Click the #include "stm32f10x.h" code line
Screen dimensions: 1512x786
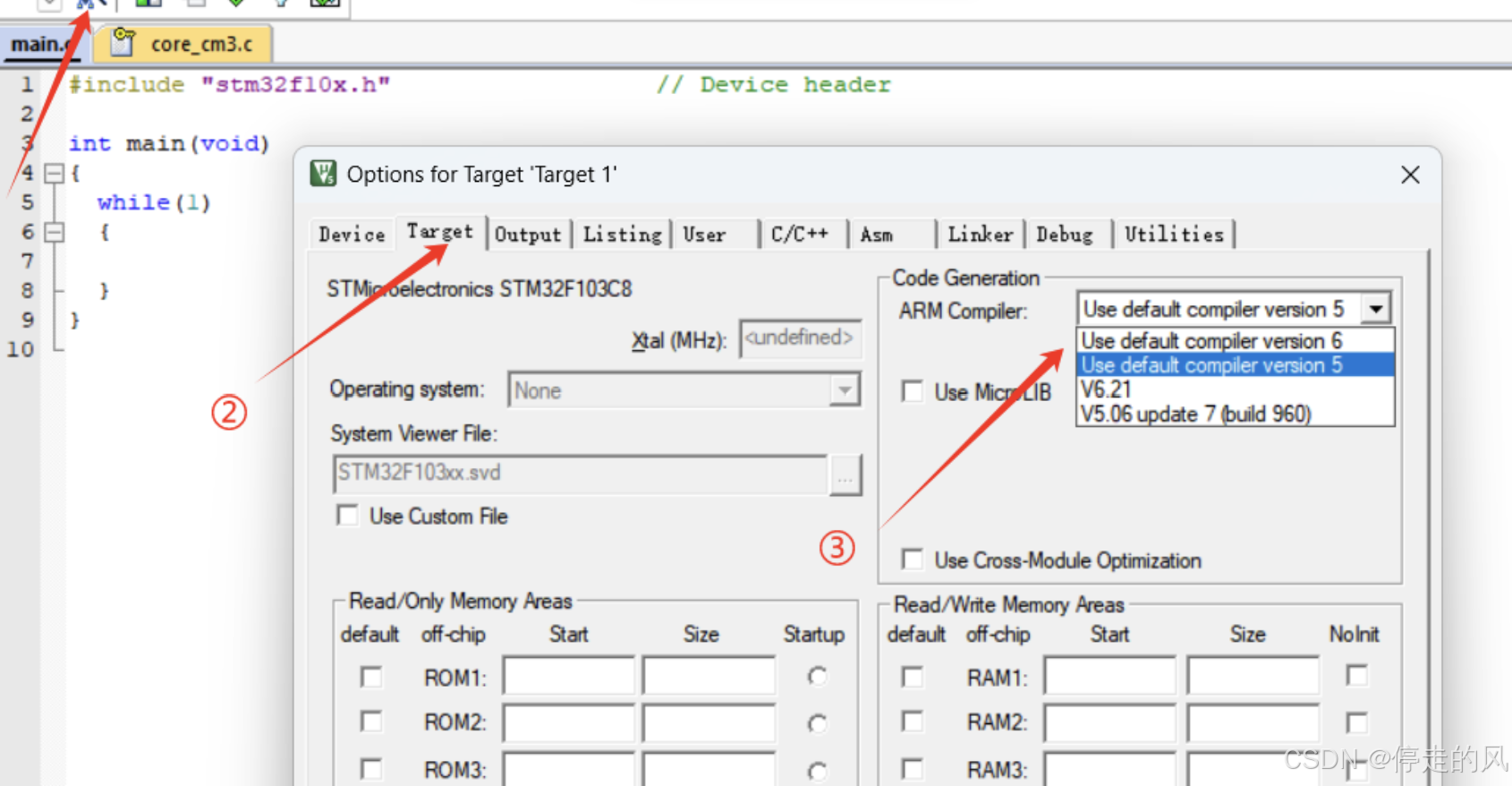230,85
